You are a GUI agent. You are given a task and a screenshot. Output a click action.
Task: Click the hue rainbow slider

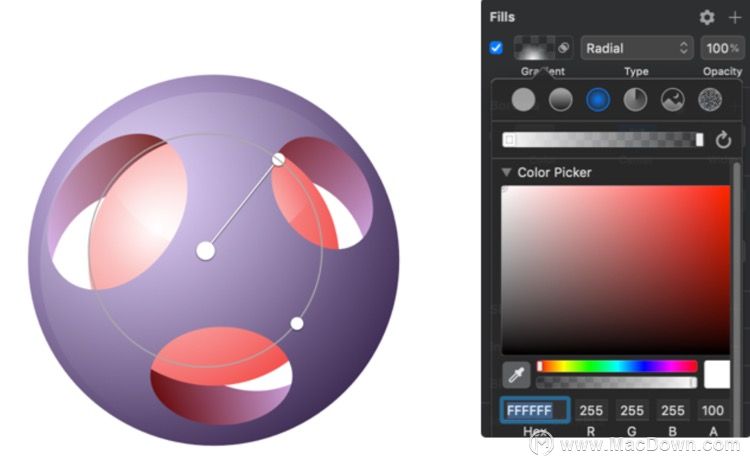click(x=617, y=367)
